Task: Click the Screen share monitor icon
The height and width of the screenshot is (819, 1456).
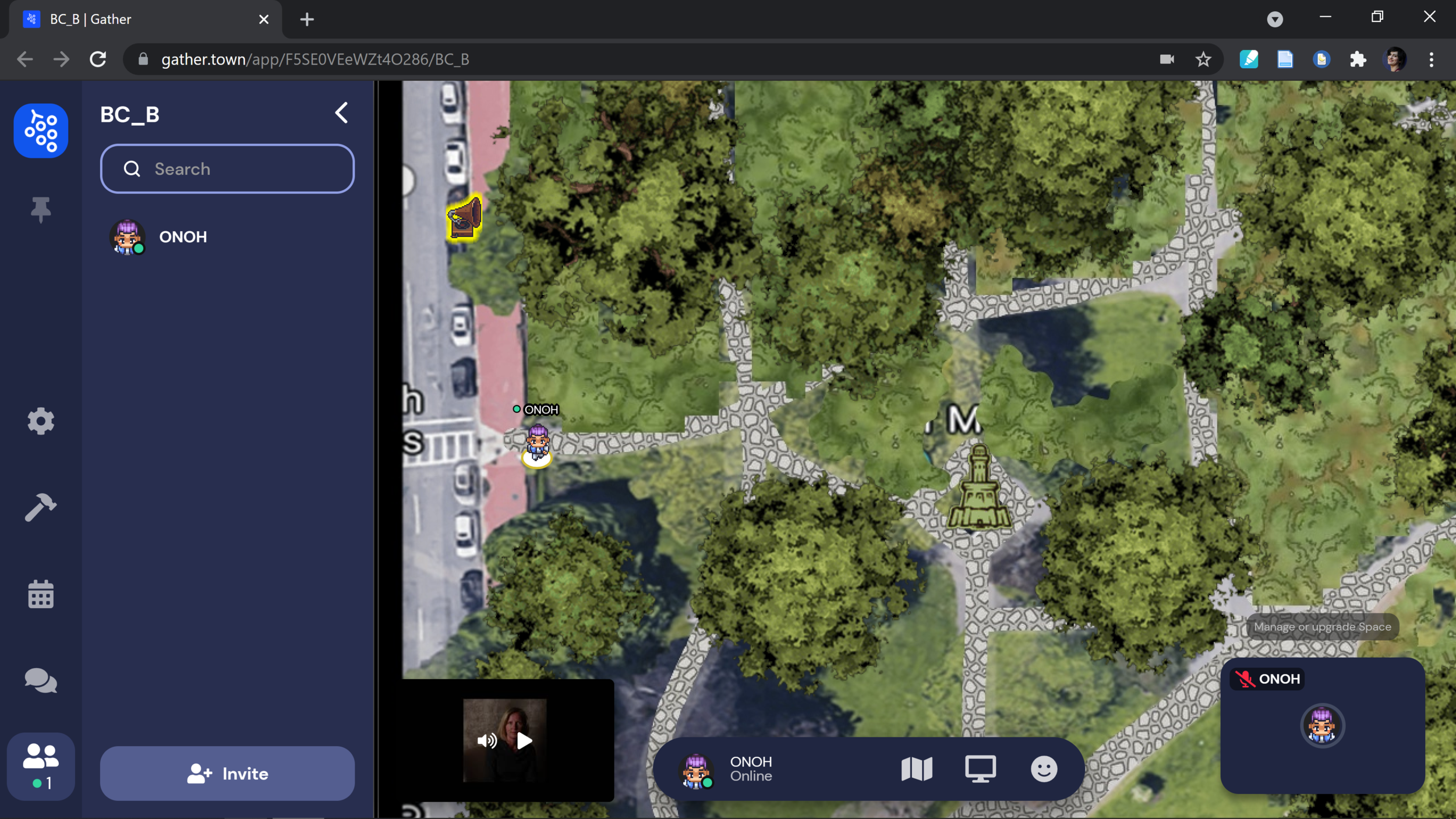Action: (980, 769)
